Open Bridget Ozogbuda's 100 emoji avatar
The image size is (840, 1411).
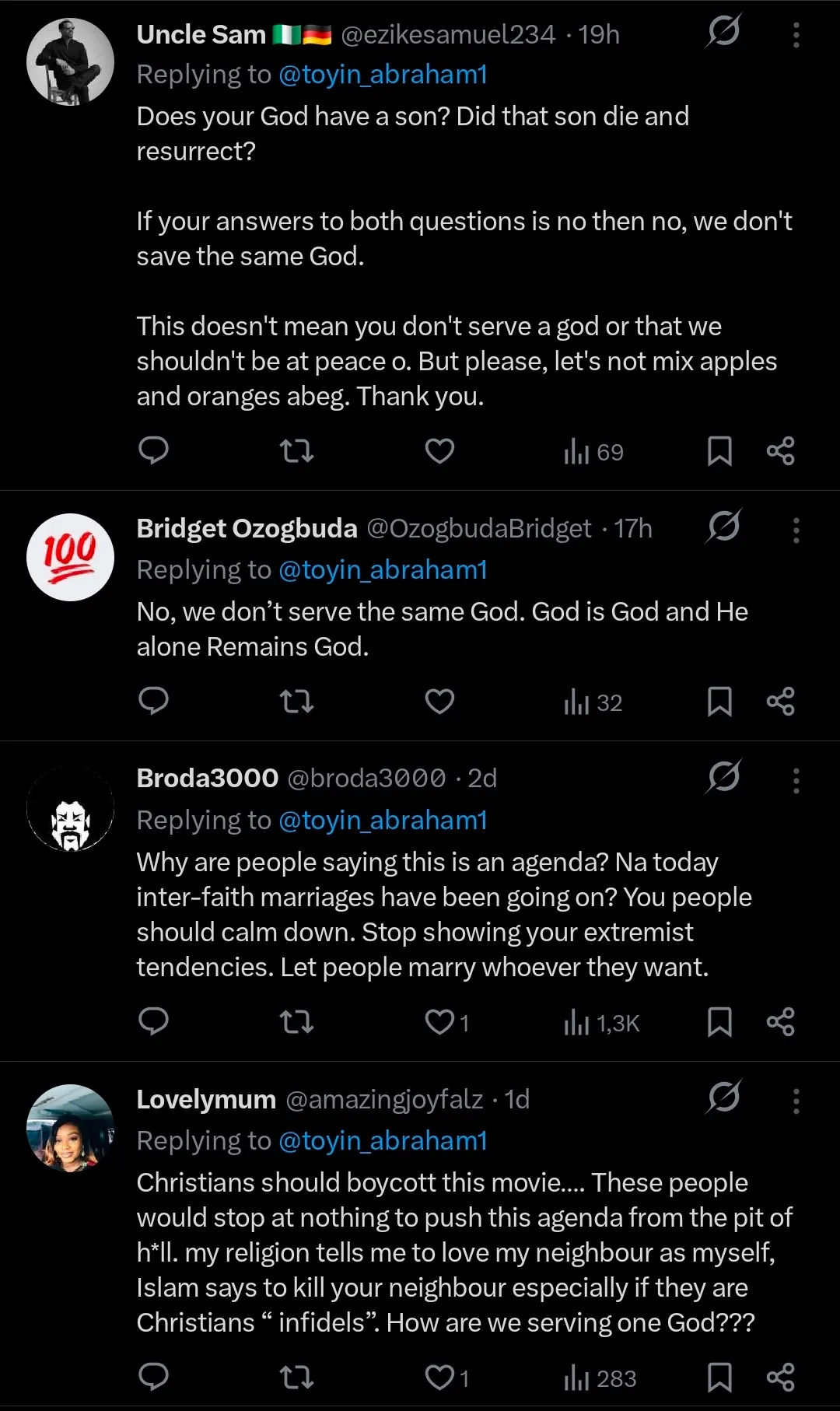pyautogui.click(x=70, y=557)
